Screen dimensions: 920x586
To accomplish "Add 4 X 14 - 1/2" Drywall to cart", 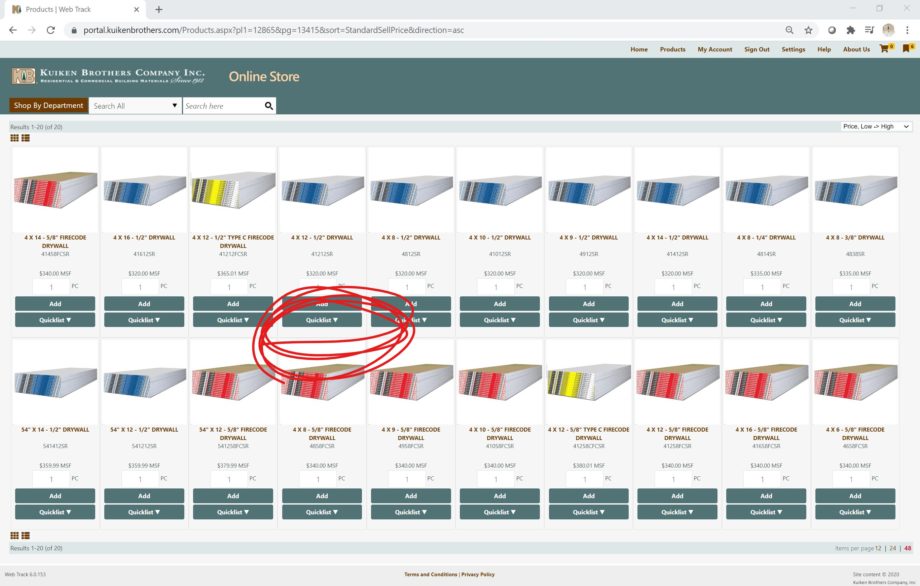I will tap(678, 304).
